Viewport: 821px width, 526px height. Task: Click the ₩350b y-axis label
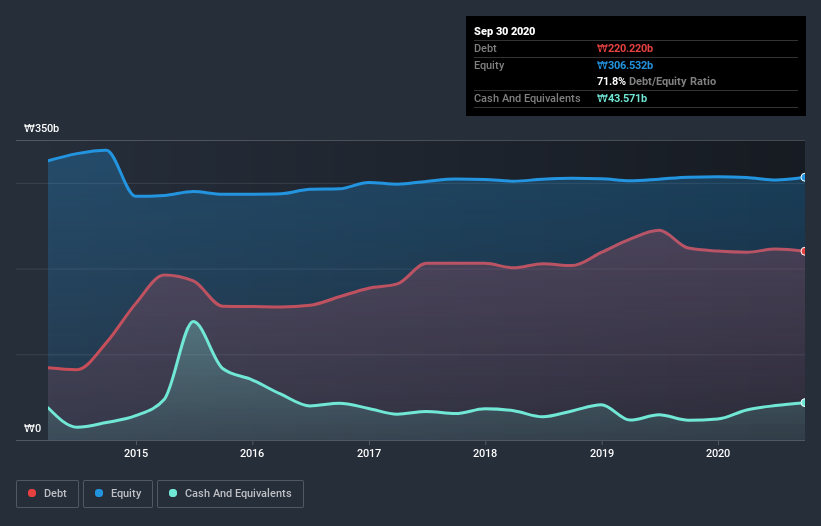pyautogui.click(x=41, y=128)
